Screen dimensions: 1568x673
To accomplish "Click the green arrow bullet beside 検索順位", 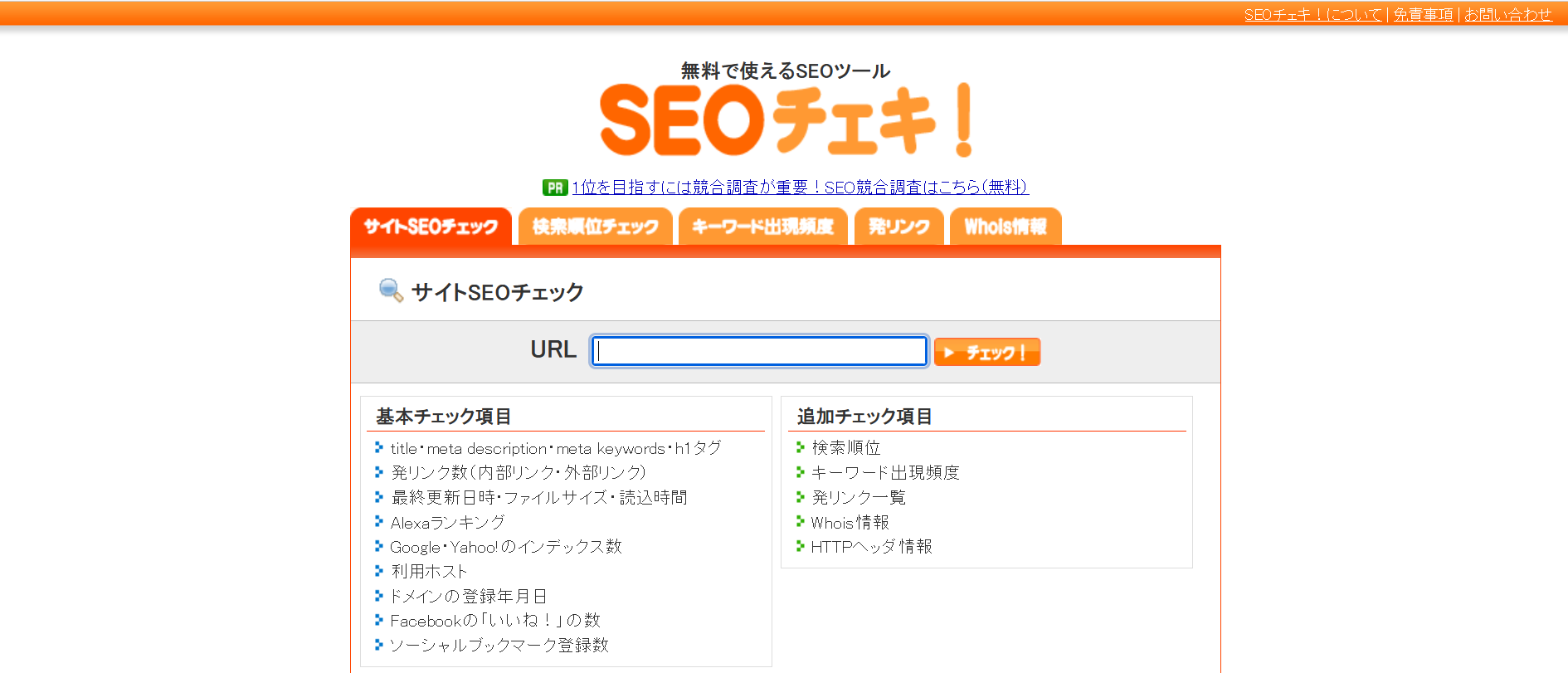I will (801, 446).
